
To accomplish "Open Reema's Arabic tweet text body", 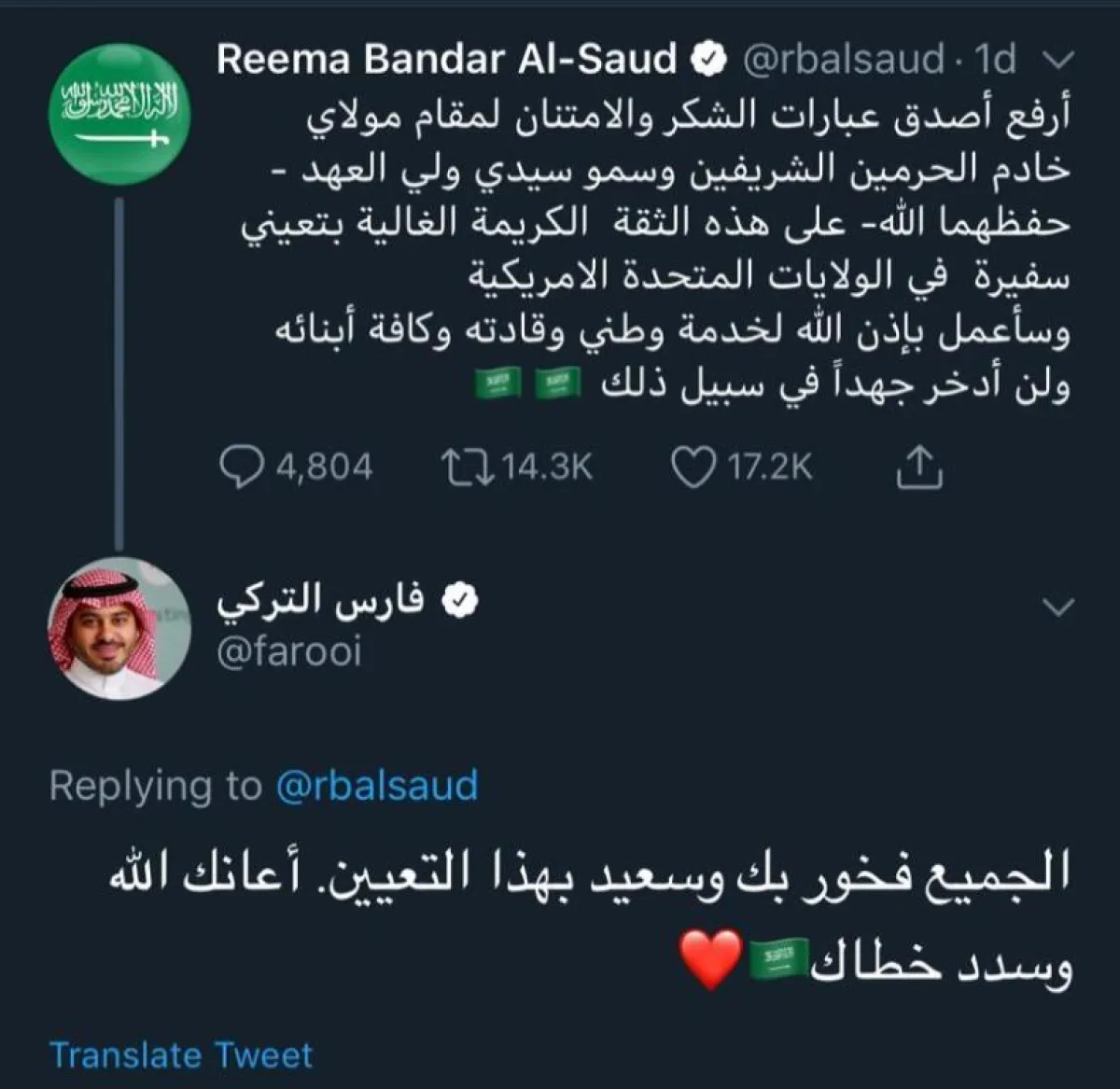I will click(653, 252).
